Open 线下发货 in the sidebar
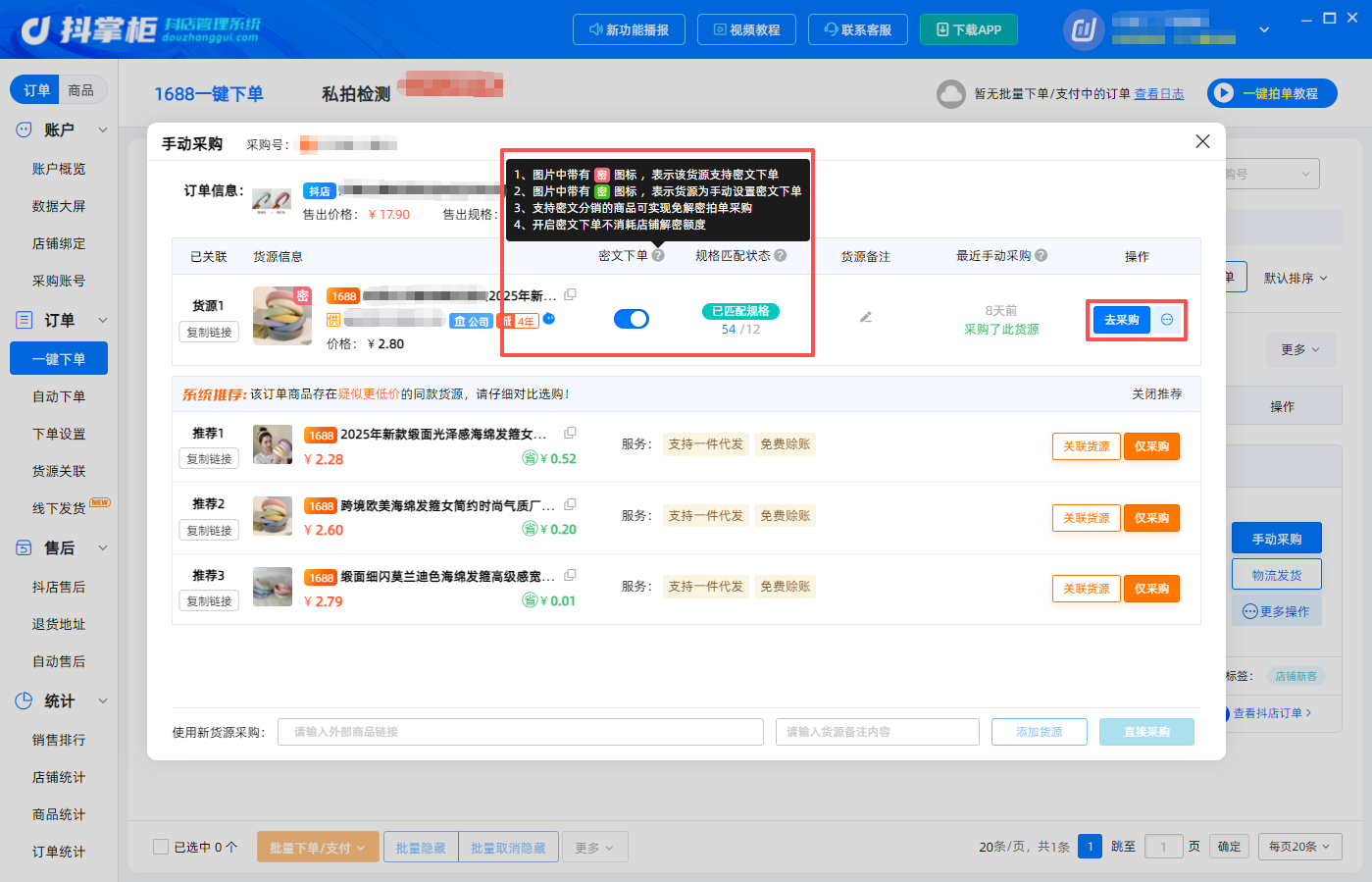The height and width of the screenshot is (882, 1372). (59, 508)
